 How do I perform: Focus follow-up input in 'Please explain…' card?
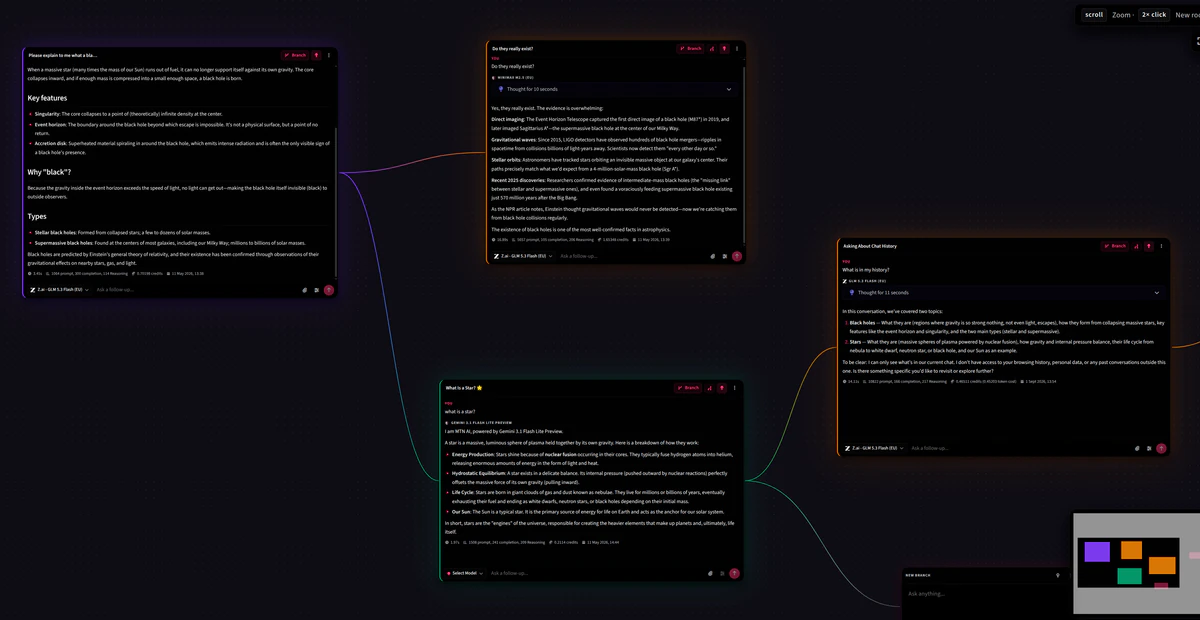click(x=196, y=290)
